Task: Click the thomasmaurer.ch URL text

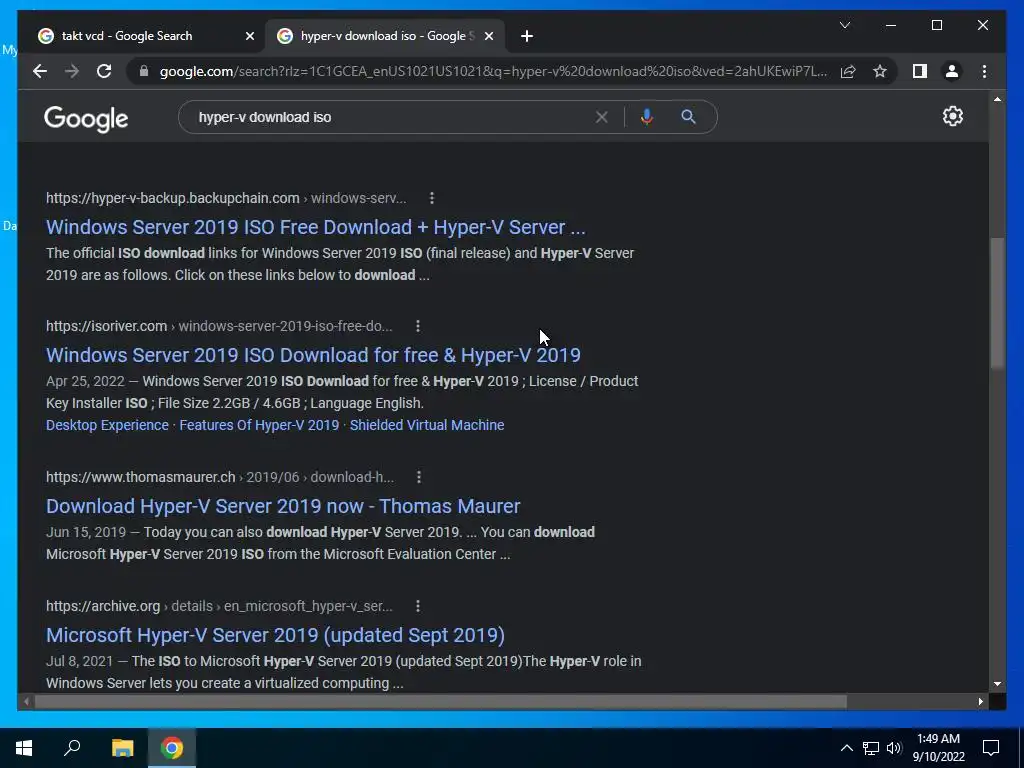Action: 140,477
